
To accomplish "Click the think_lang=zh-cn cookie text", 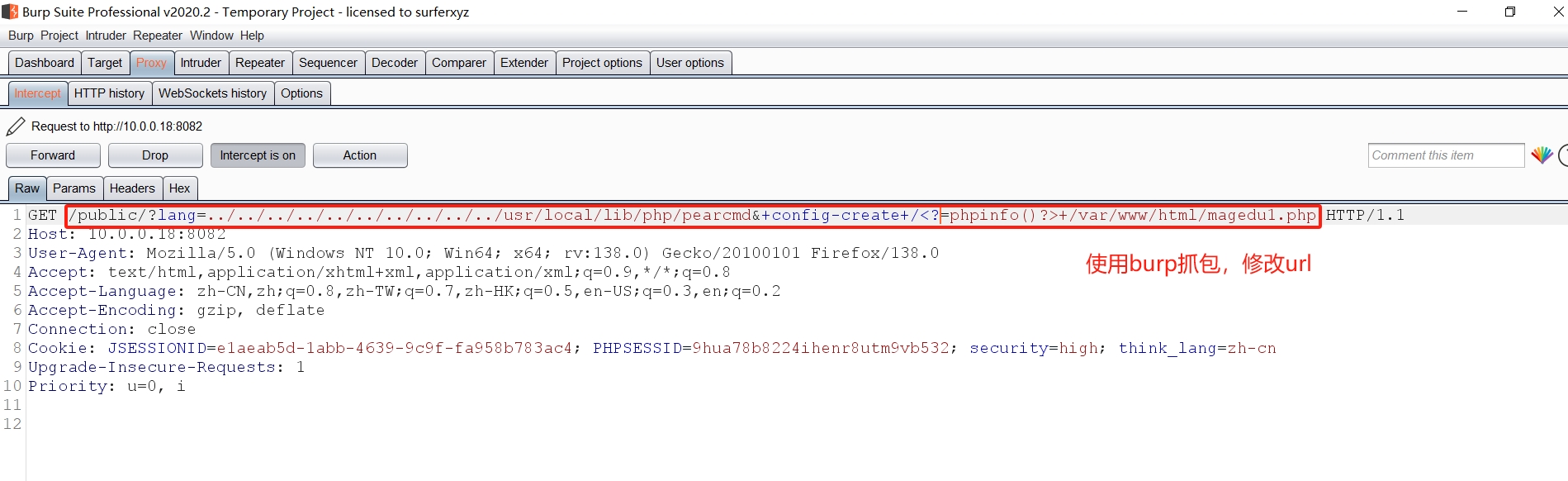I will (1197, 348).
